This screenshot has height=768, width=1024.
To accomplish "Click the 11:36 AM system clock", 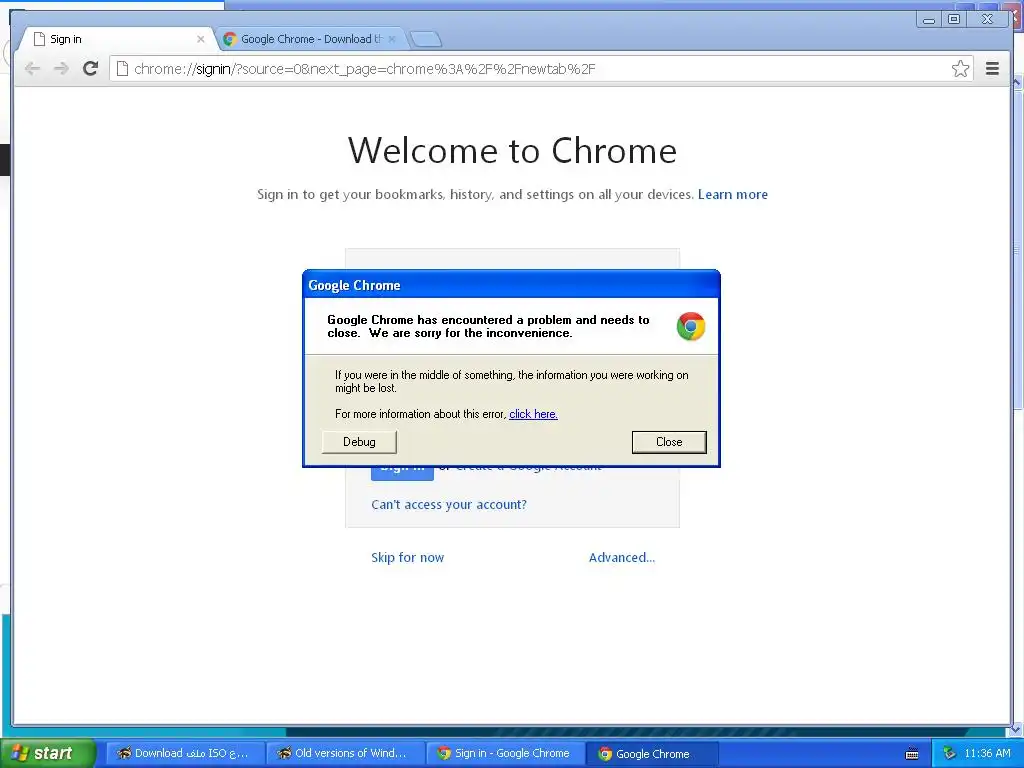I will pos(987,754).
